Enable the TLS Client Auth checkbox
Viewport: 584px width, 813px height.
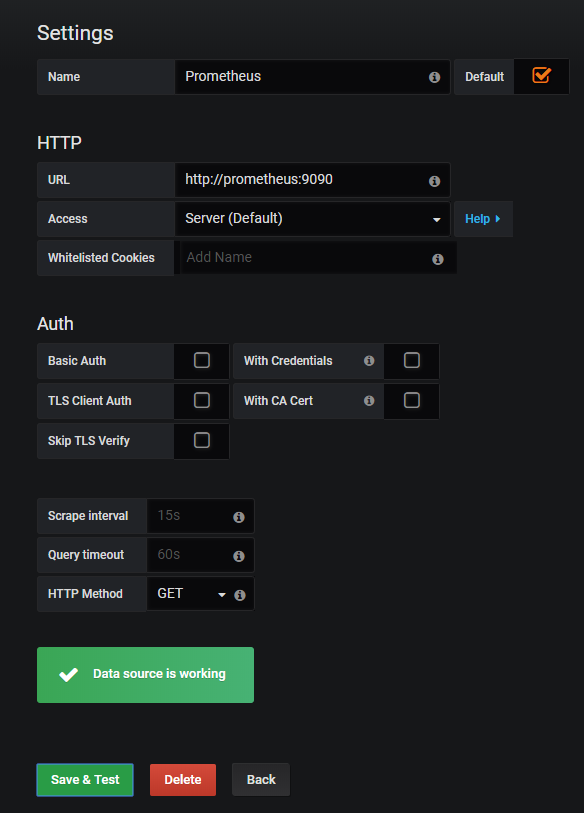pos(202,400)
